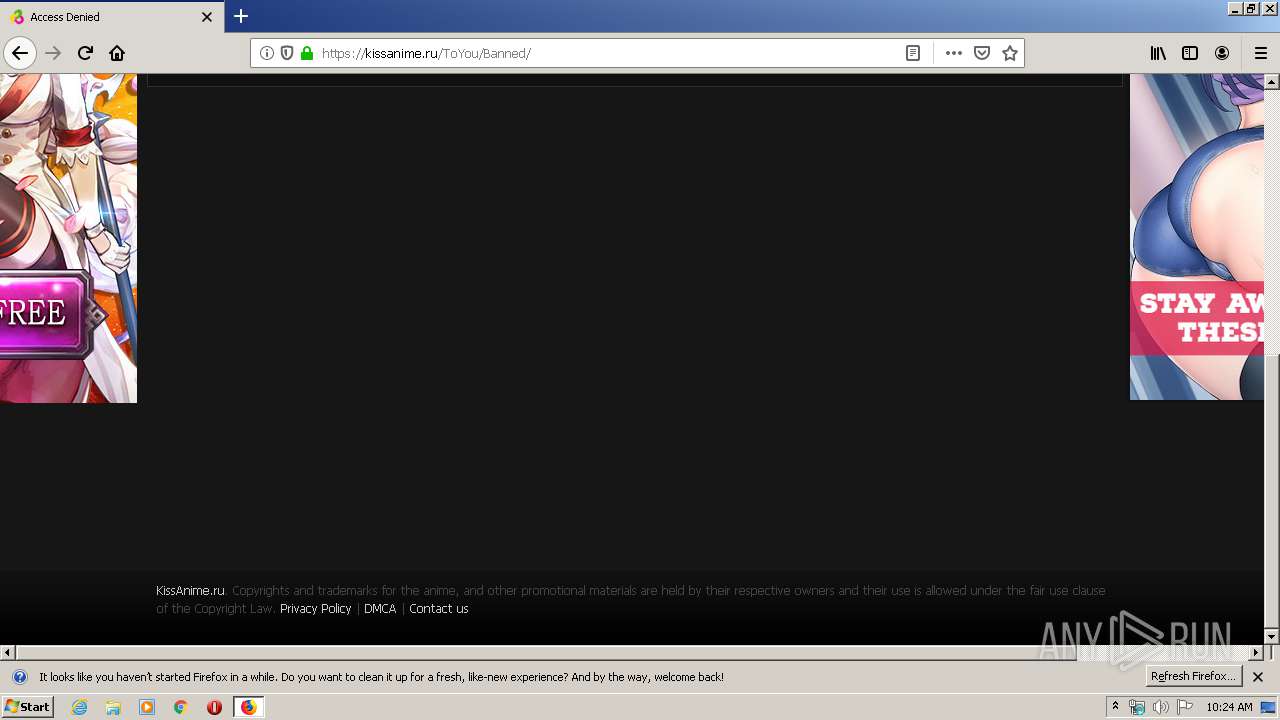Bookmark this page with the star
This screenshot has height=720, width=1280.
point(1010,53)
